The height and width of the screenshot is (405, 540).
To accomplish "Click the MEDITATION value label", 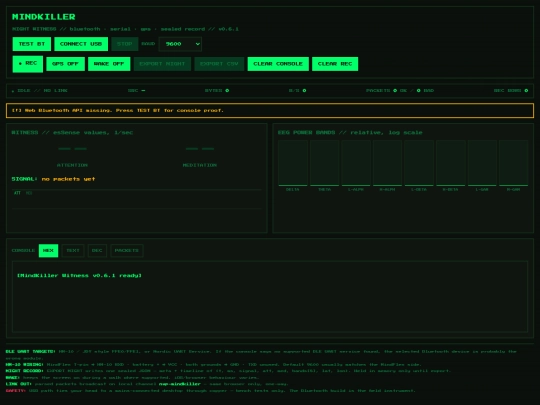I will [200, 165].
